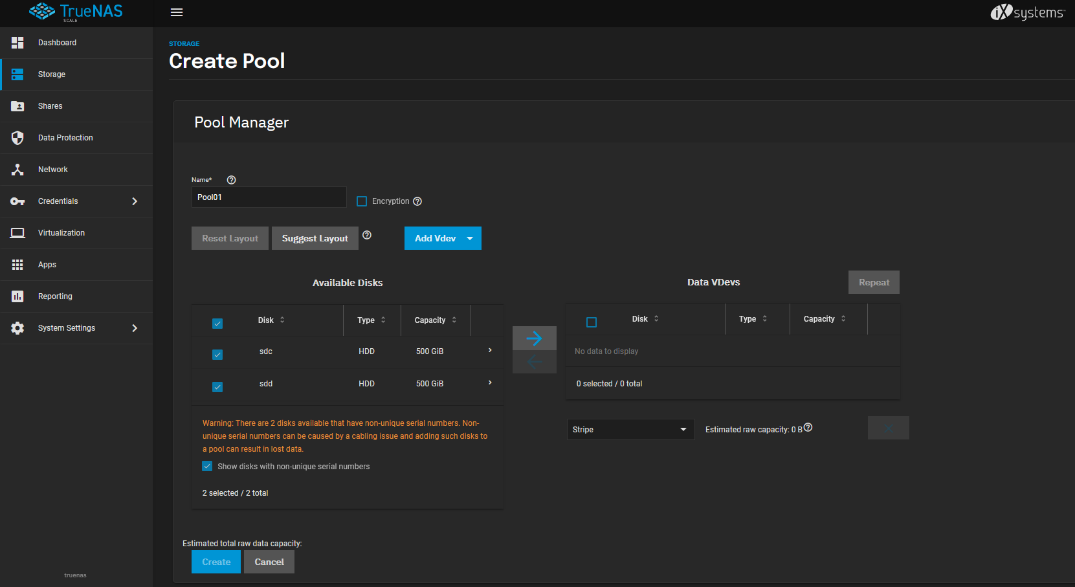Viewport: 1075px width, 587px height.
Task: Click 'HDD' type in the sdd row
Action: click(x=367, y=383)
